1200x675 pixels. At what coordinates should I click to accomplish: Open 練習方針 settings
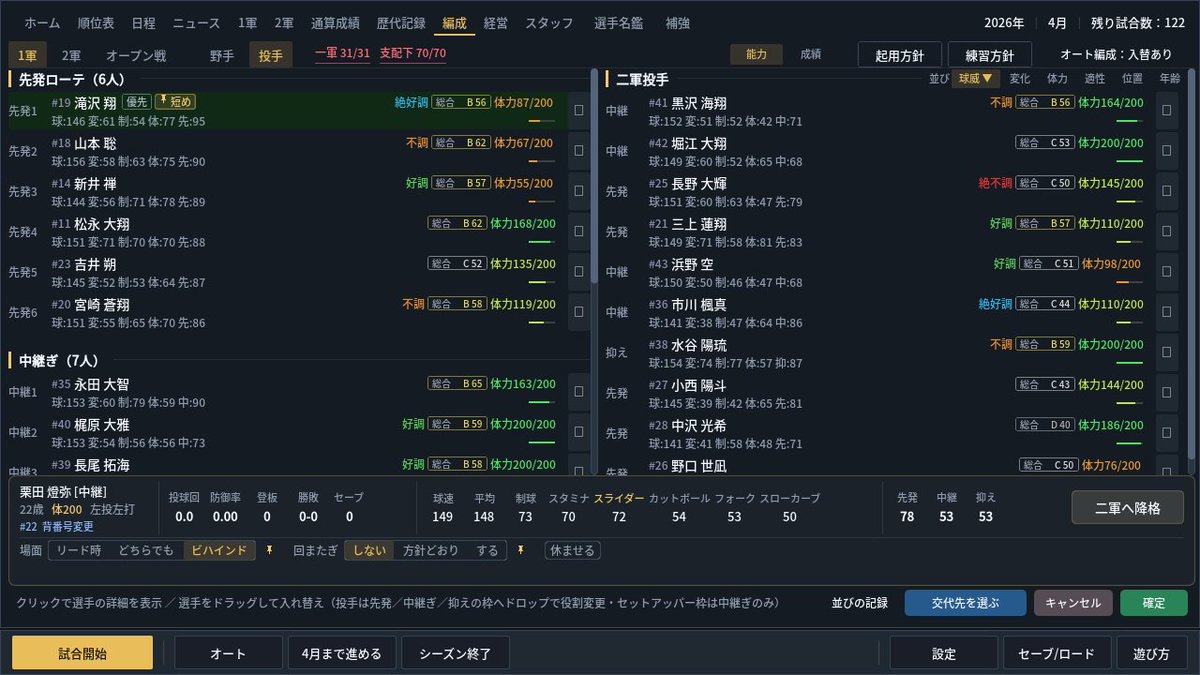988,55
